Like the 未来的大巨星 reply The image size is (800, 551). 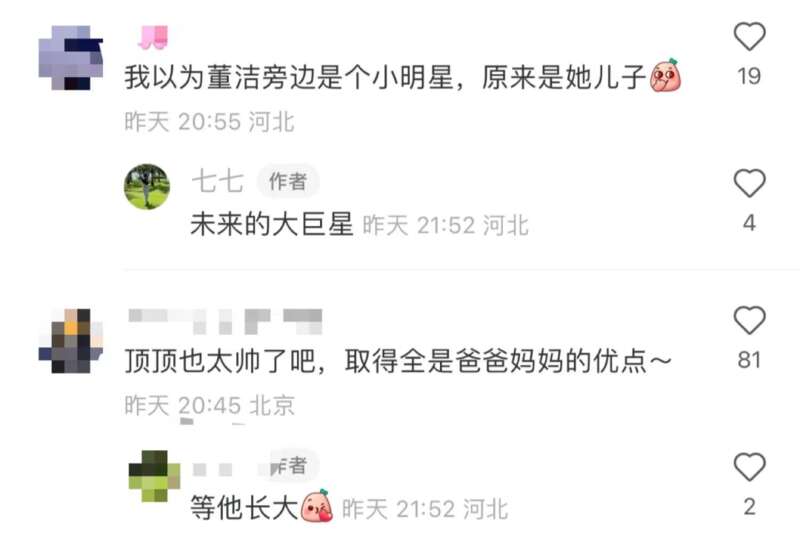point(749,183)
